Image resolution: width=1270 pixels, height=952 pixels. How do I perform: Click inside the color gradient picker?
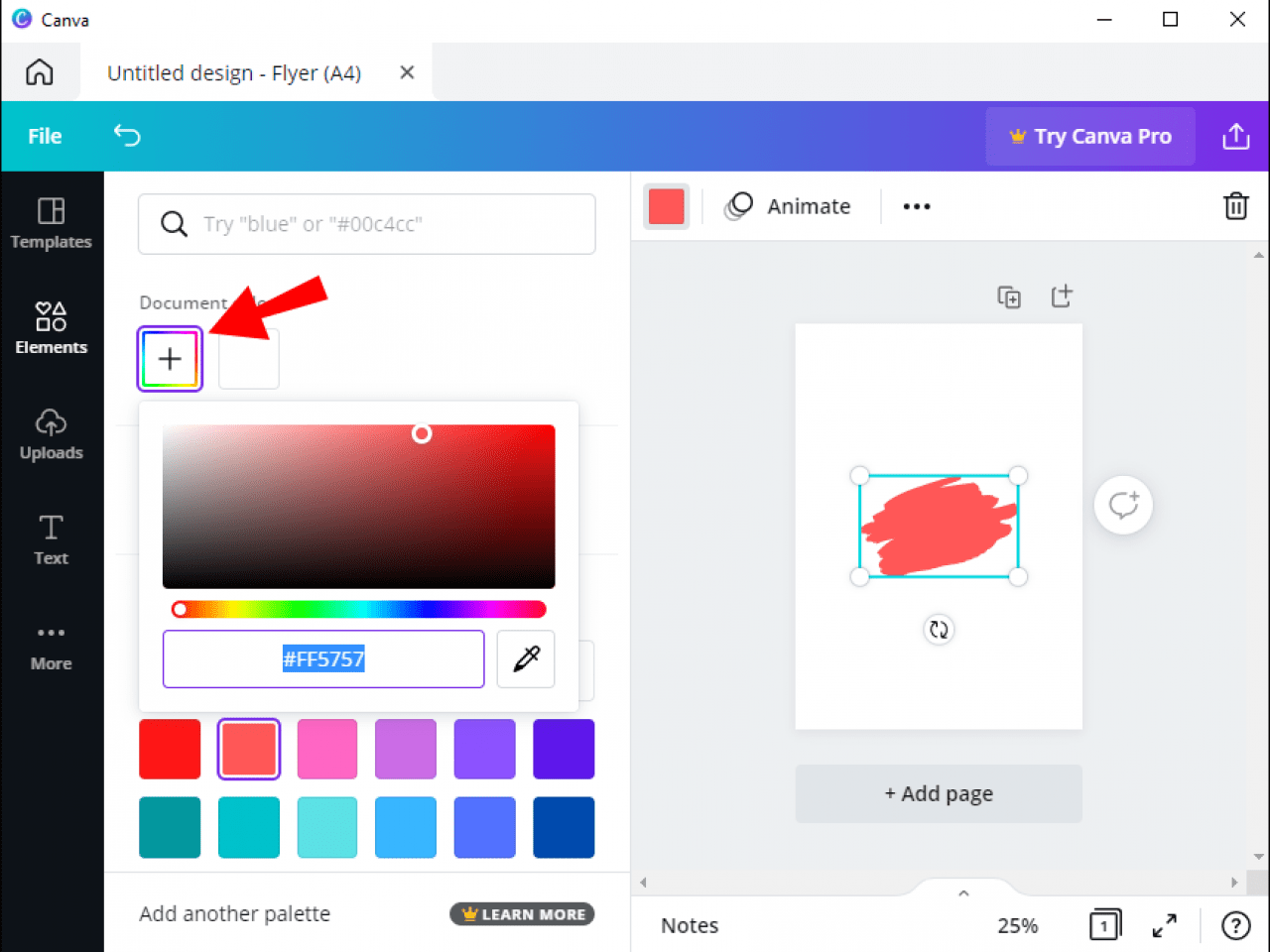[x=358, y=507]
